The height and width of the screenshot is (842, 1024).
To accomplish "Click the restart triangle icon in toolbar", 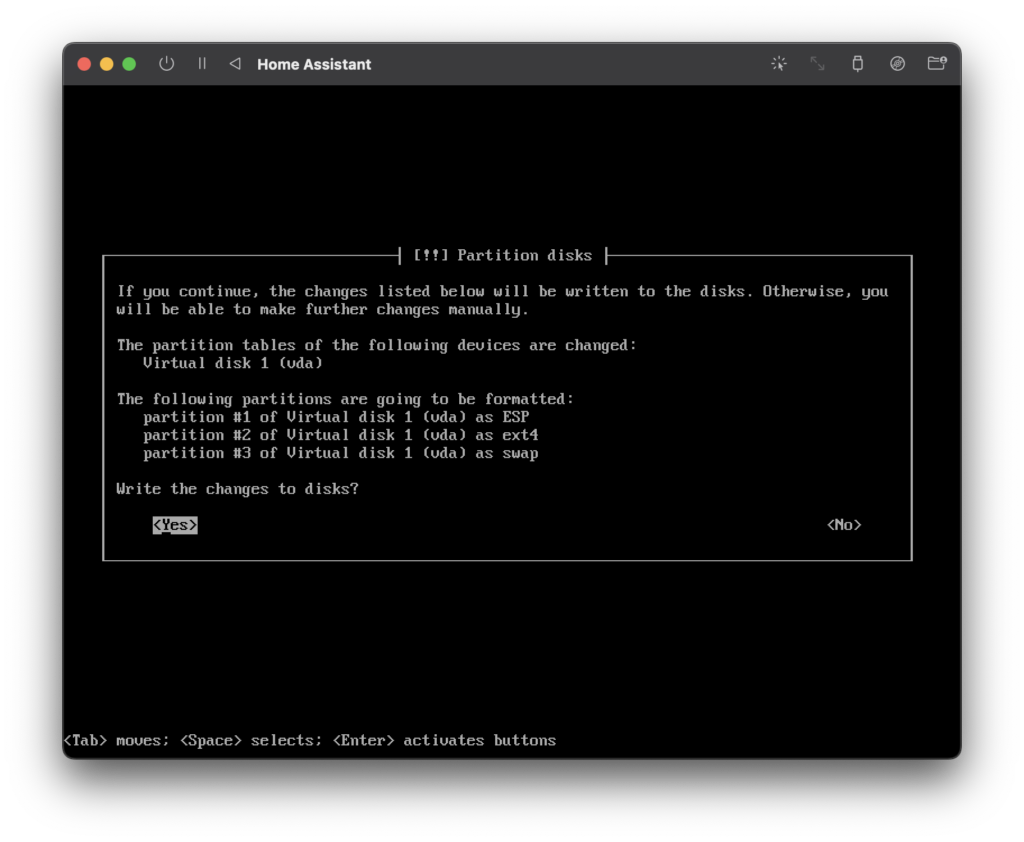I will pyautogui.click(x=235, y=64).
